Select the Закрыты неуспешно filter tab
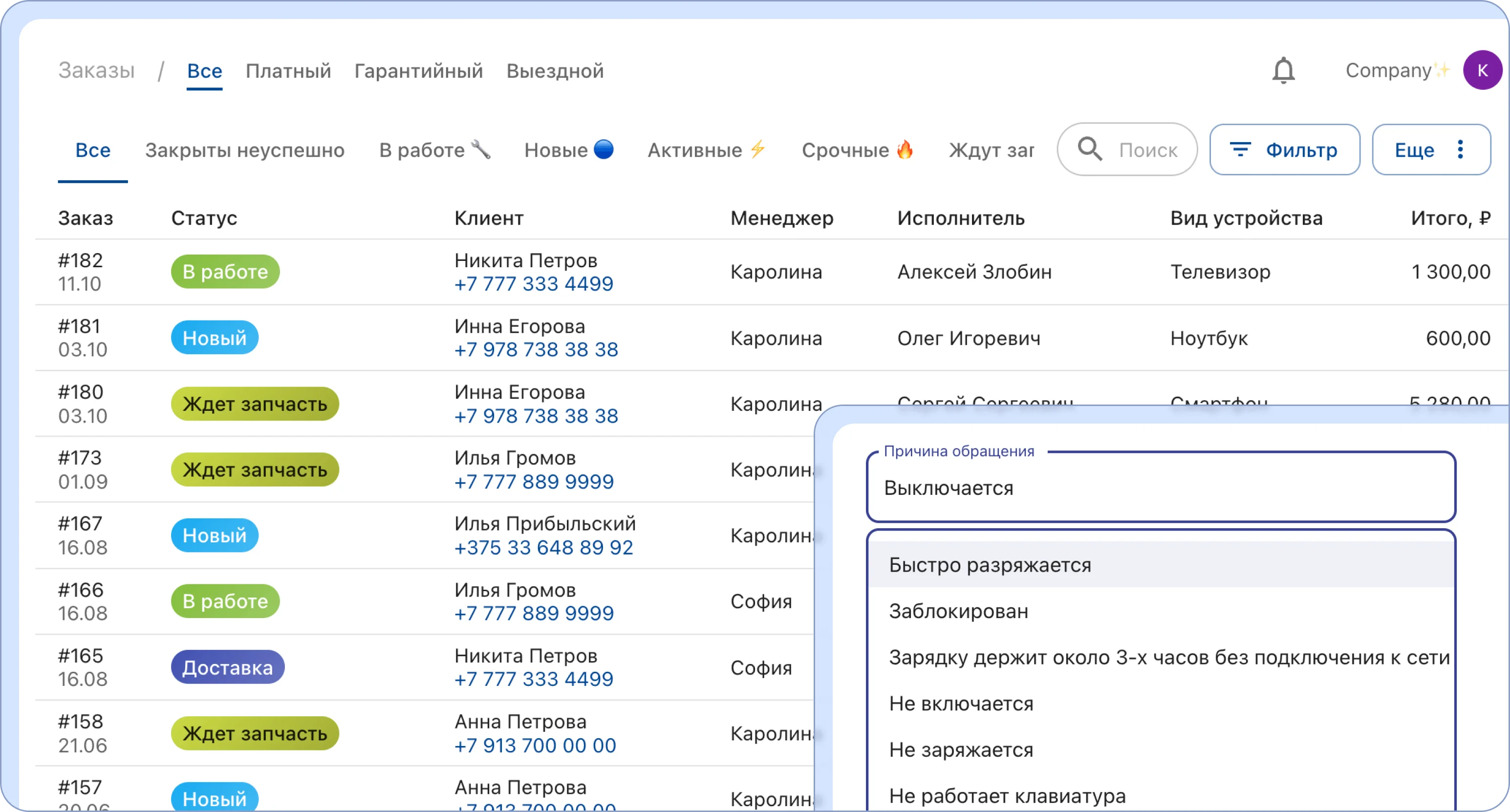 tap(244, 150)
